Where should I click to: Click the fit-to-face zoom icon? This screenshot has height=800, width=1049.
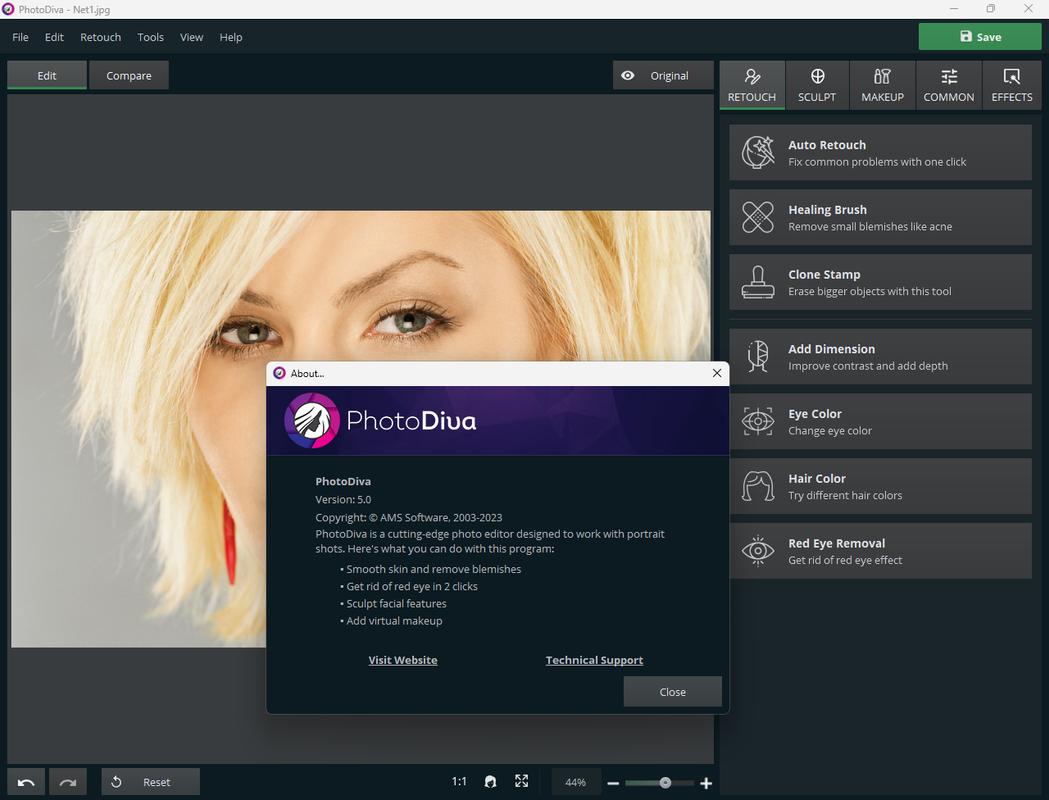(490, 781)
